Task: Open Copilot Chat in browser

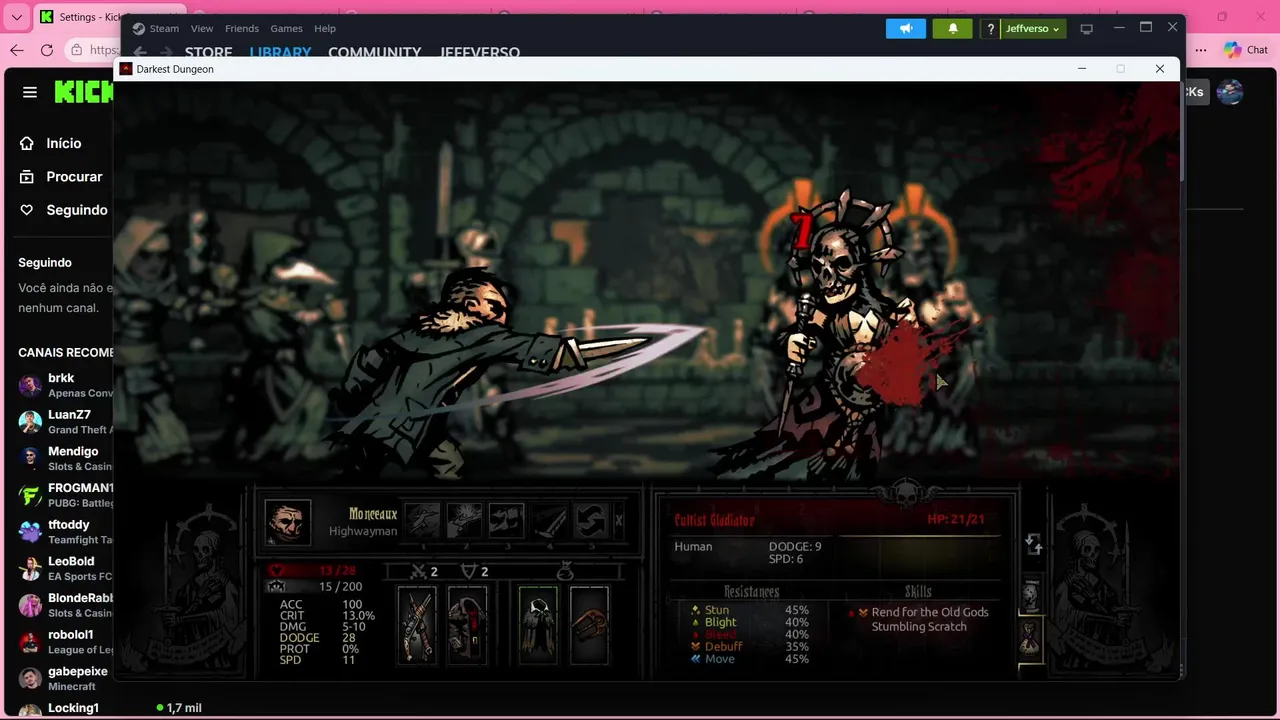Action: [1246, 50]
